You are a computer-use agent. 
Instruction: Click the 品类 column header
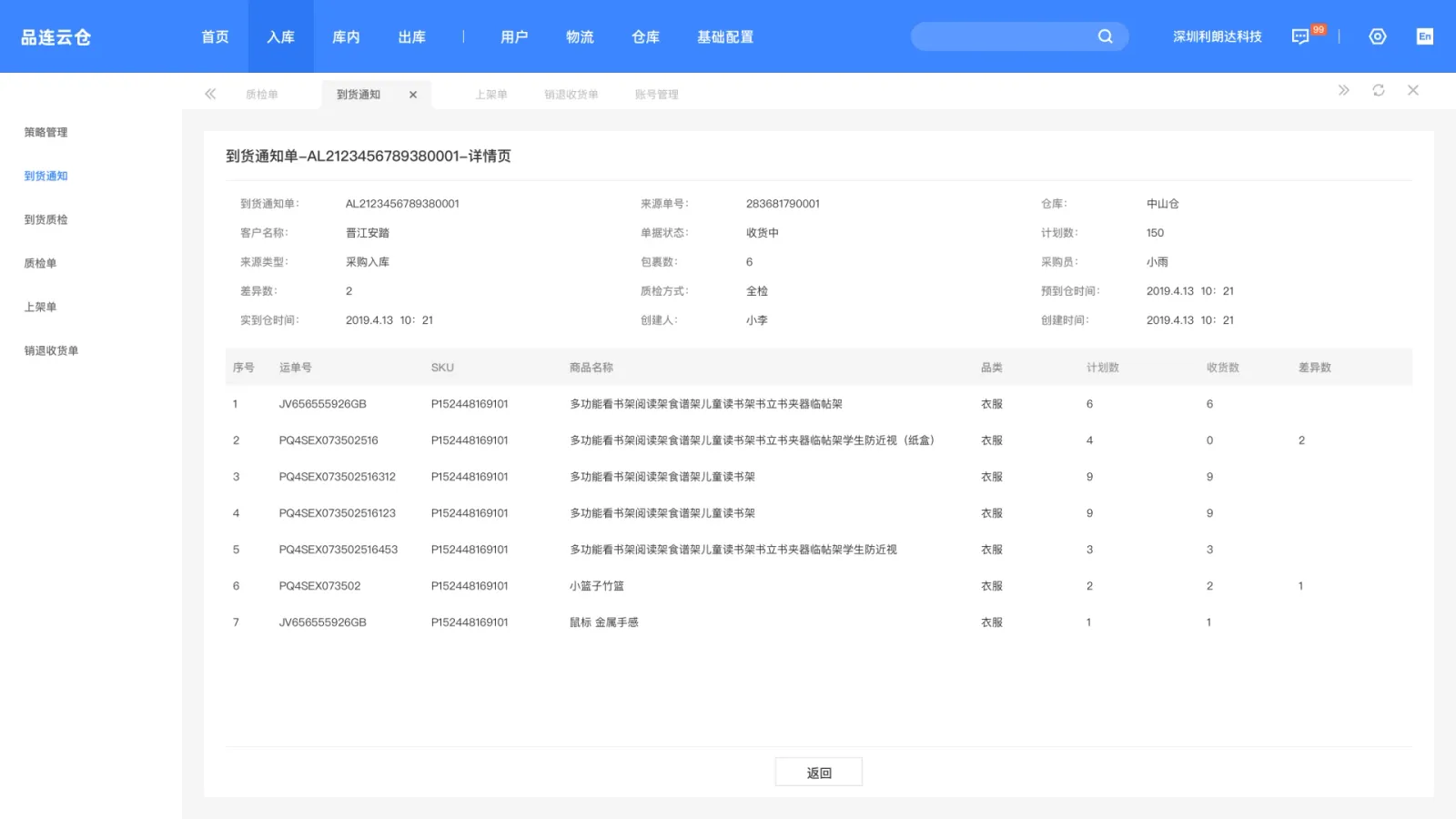click(992, 368)
